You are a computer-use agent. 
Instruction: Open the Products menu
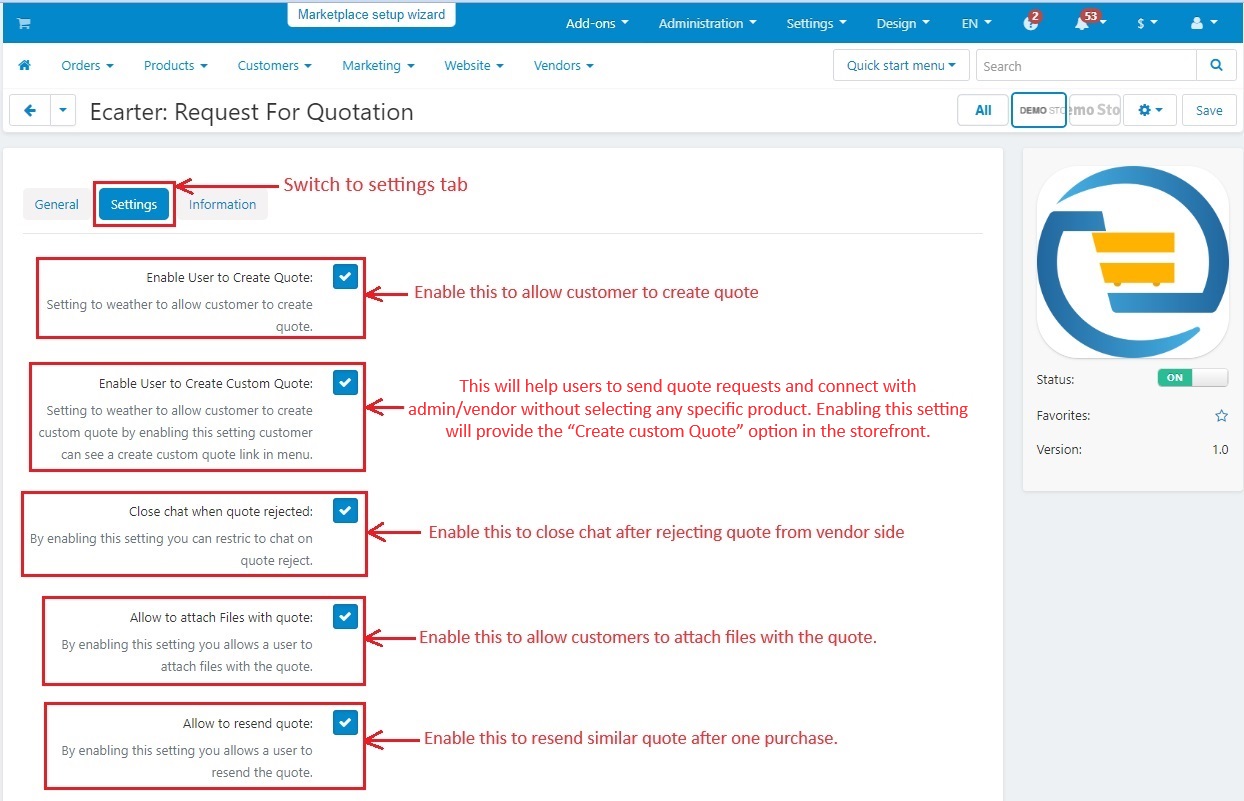[175, 65]
